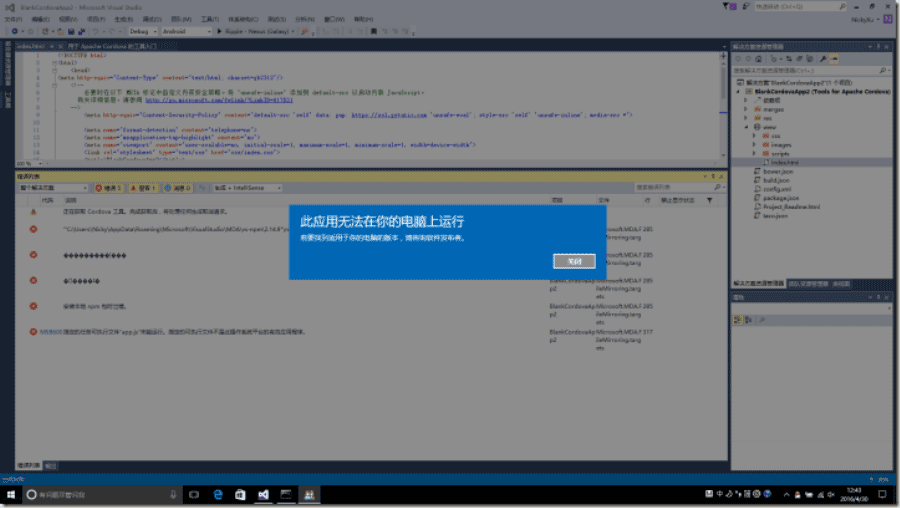Open the Build + IntelliSense dropdown
The height and width of the screenshot is (508, 900).
click(247, 188)
